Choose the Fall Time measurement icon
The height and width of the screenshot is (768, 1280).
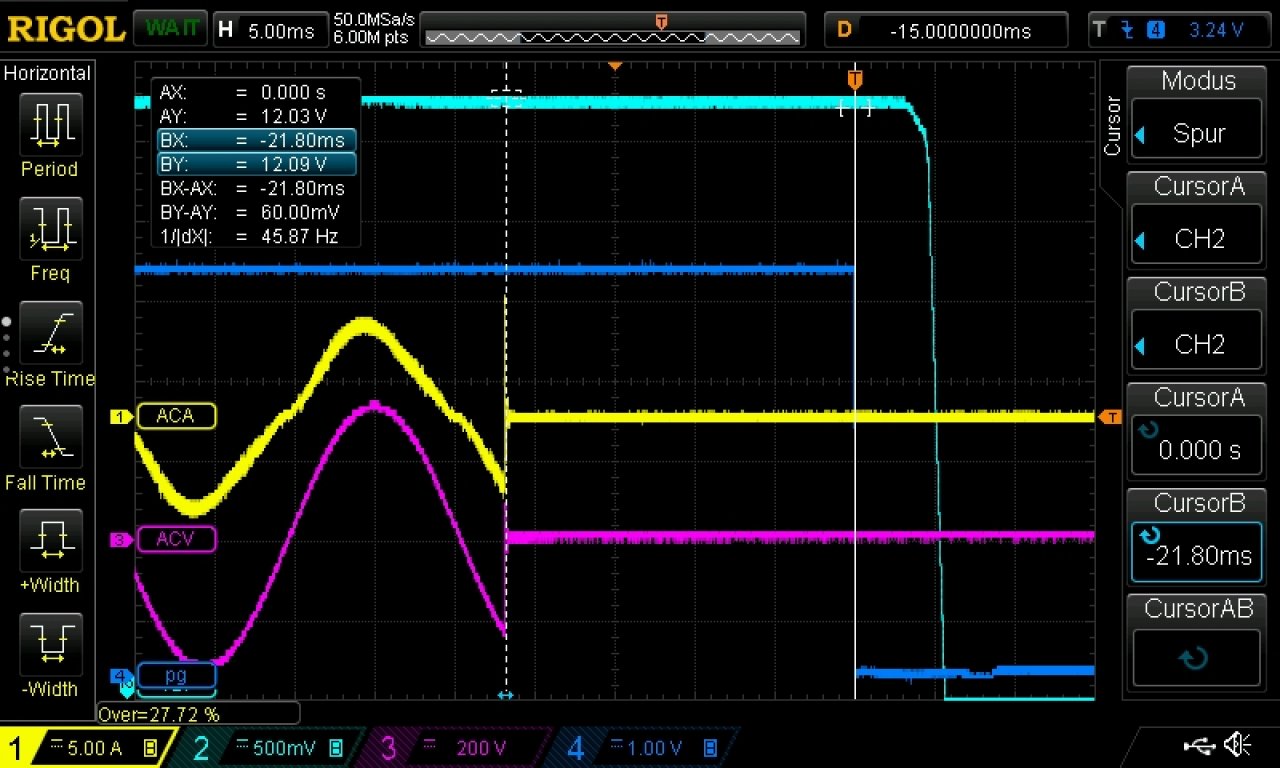tap(49, 439)
